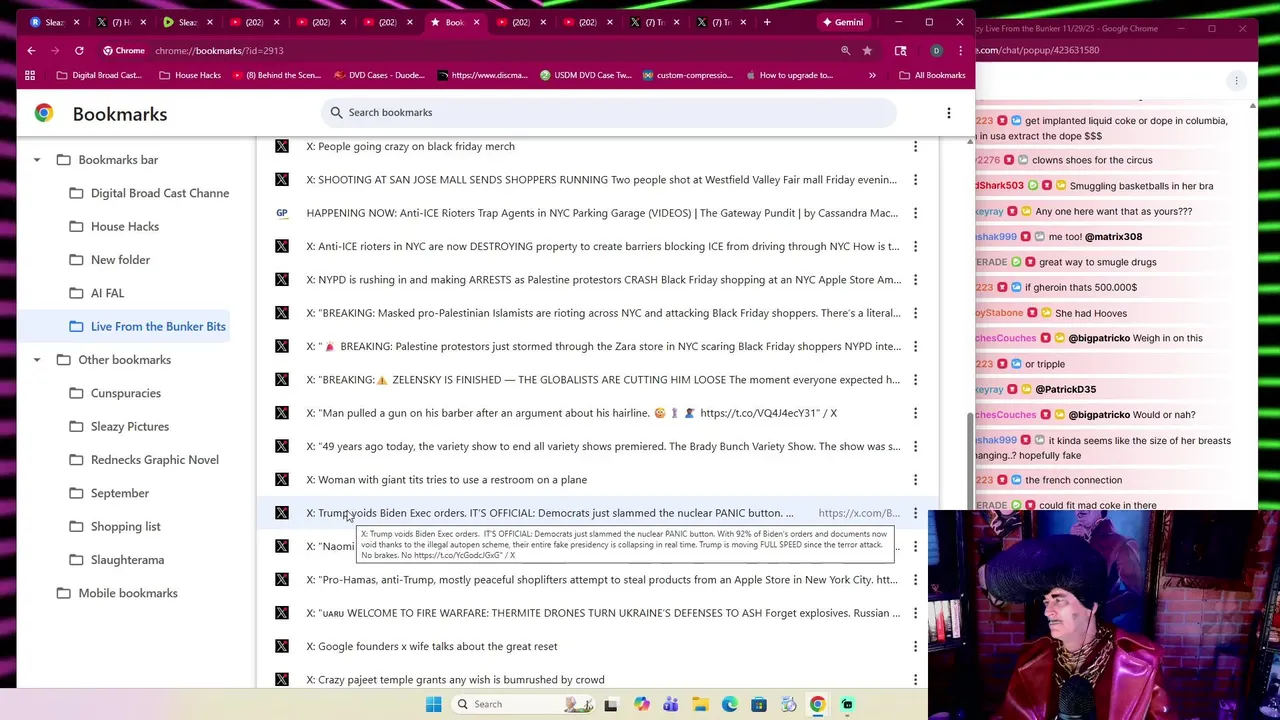Open Microsoft Store from the taskbar
The height and width of the screenshot is (720, 1280).
(759, 704)
